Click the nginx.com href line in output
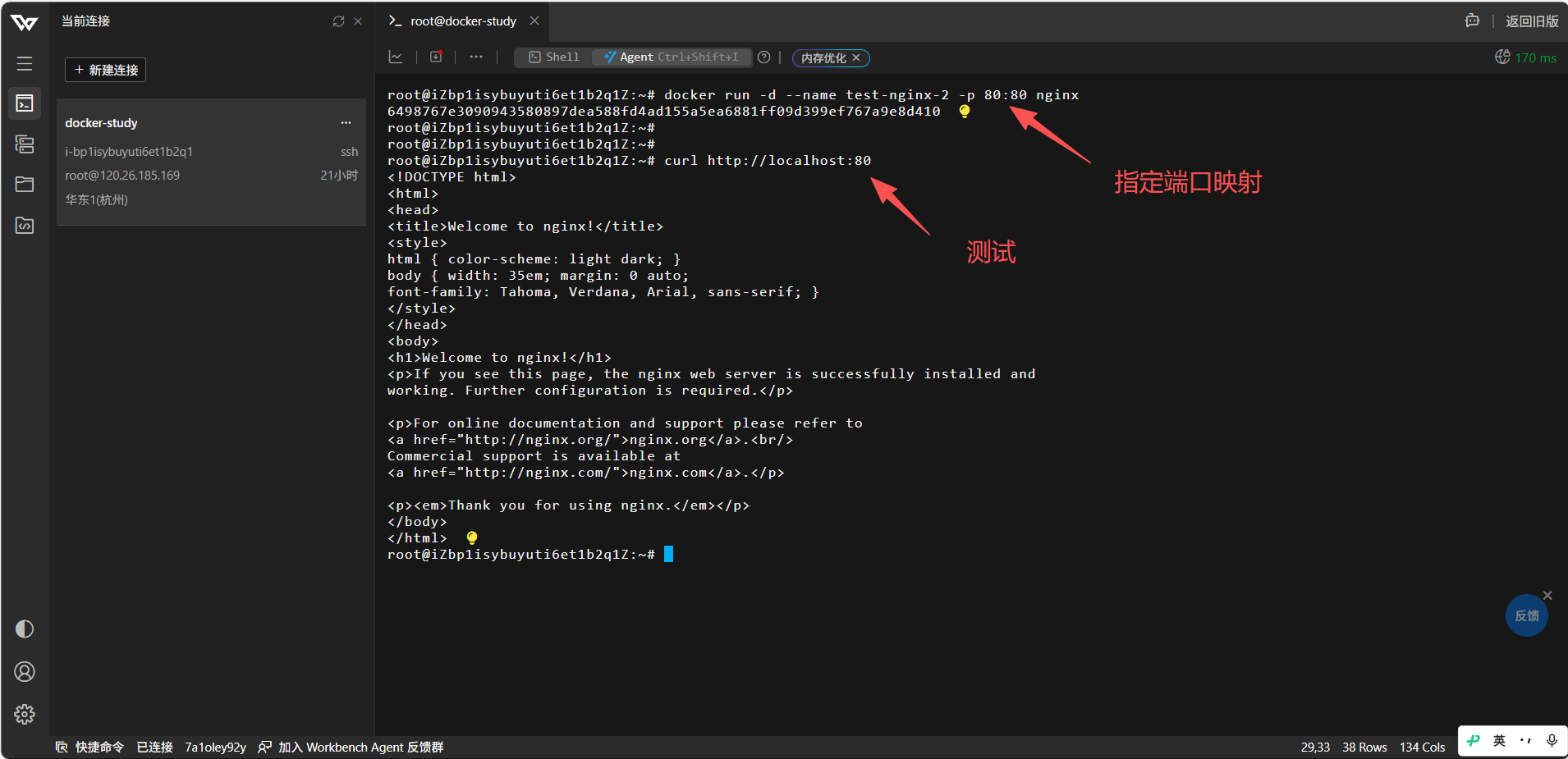This screenshot has width=1568, height=759. click(x=585, y=473)
